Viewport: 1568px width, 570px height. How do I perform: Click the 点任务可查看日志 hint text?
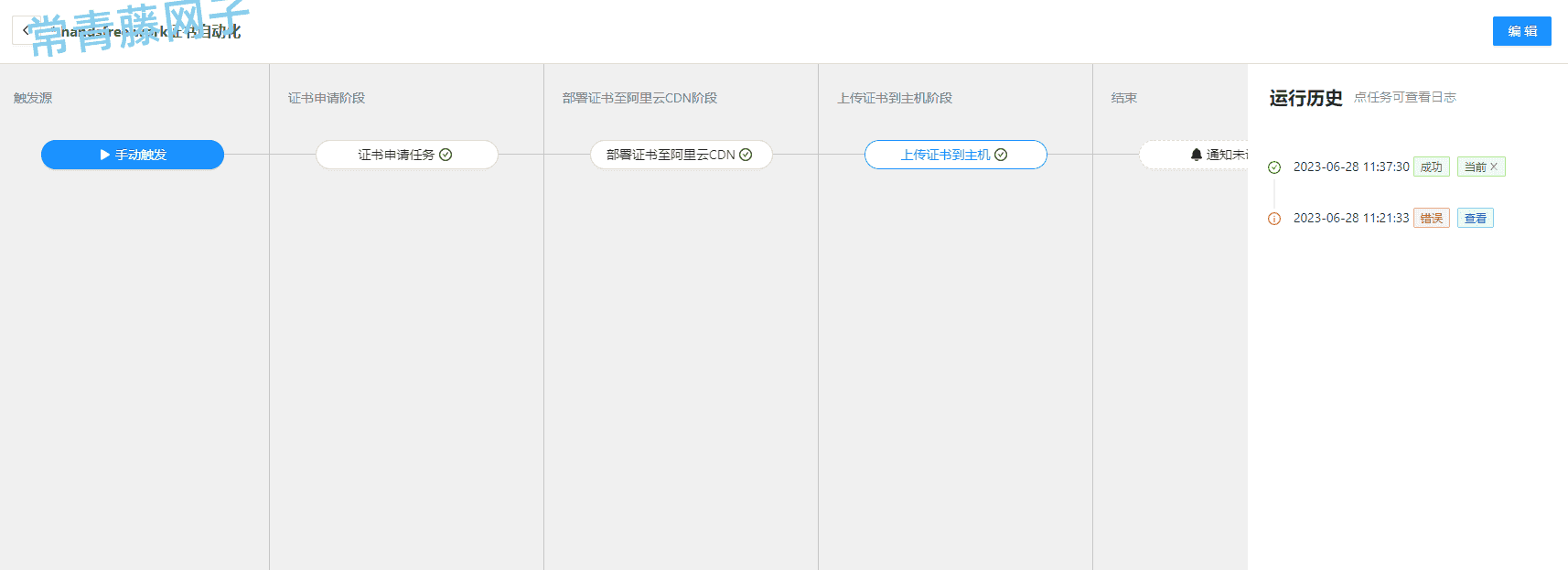pos(1405,97)
